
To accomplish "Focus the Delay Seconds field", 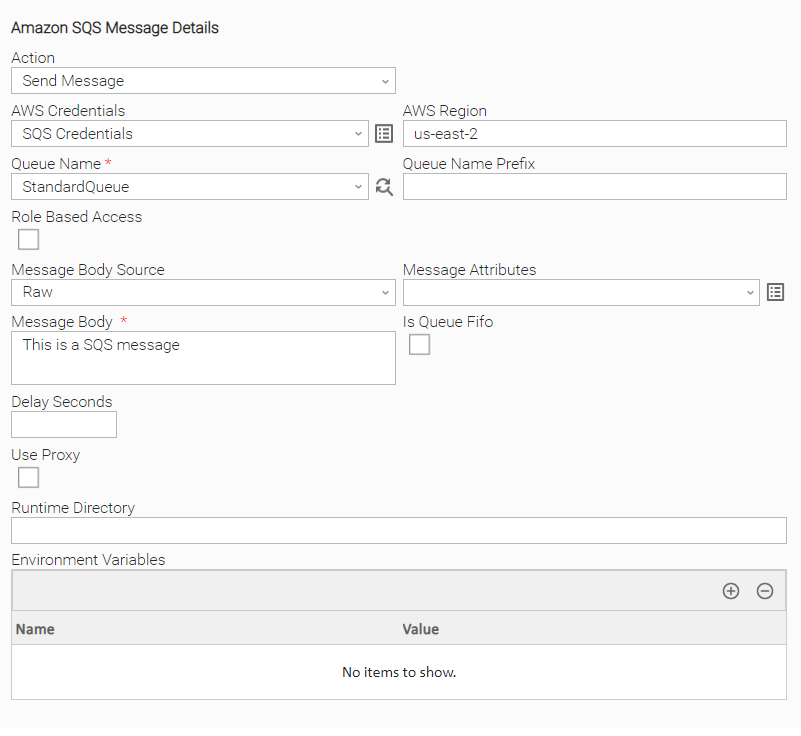I will click(64, 424).
